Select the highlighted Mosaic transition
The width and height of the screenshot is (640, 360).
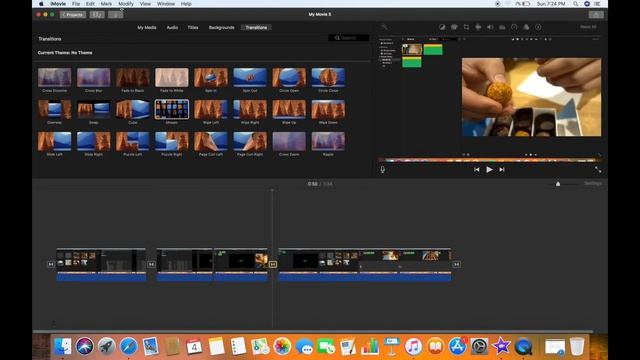(172, 109)
